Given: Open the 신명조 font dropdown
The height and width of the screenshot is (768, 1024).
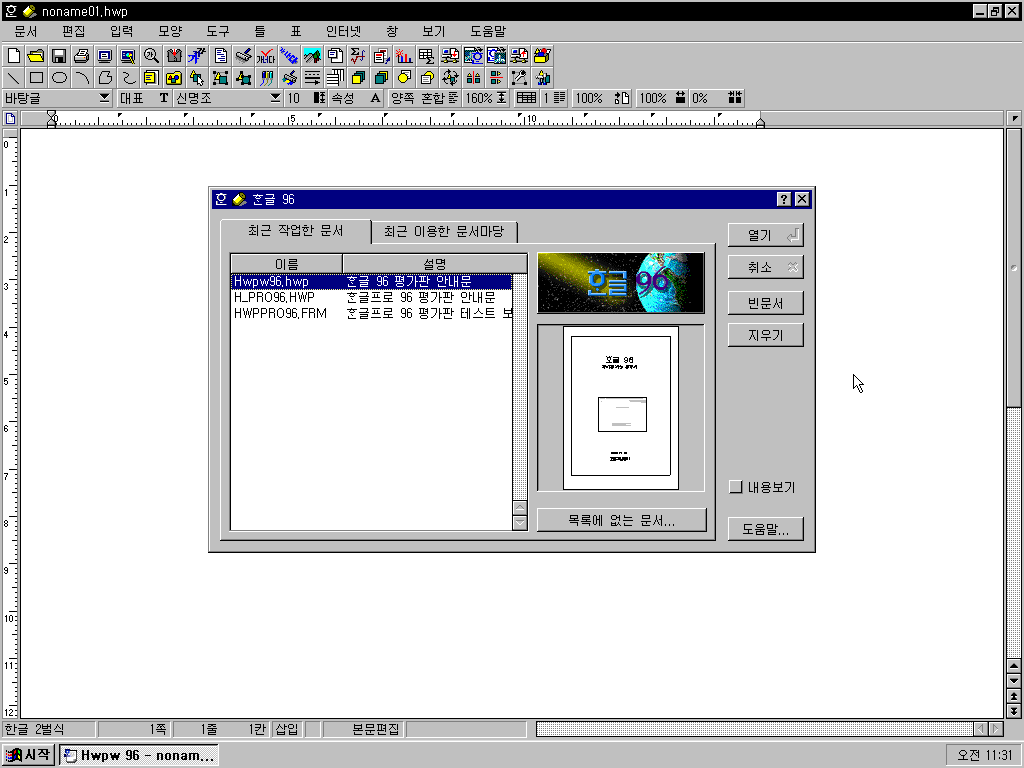Looking at the screenshot, I should click(x=275, y=98).
